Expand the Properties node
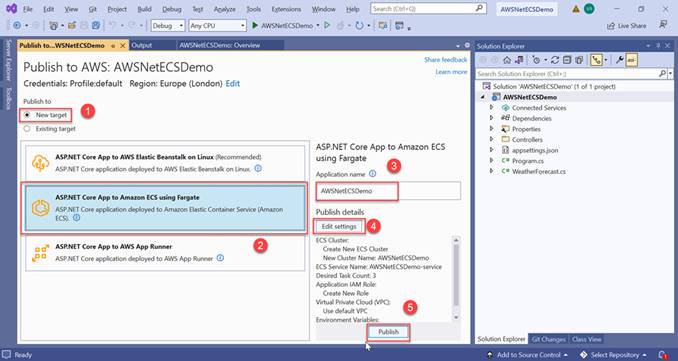 click(492, 129)
